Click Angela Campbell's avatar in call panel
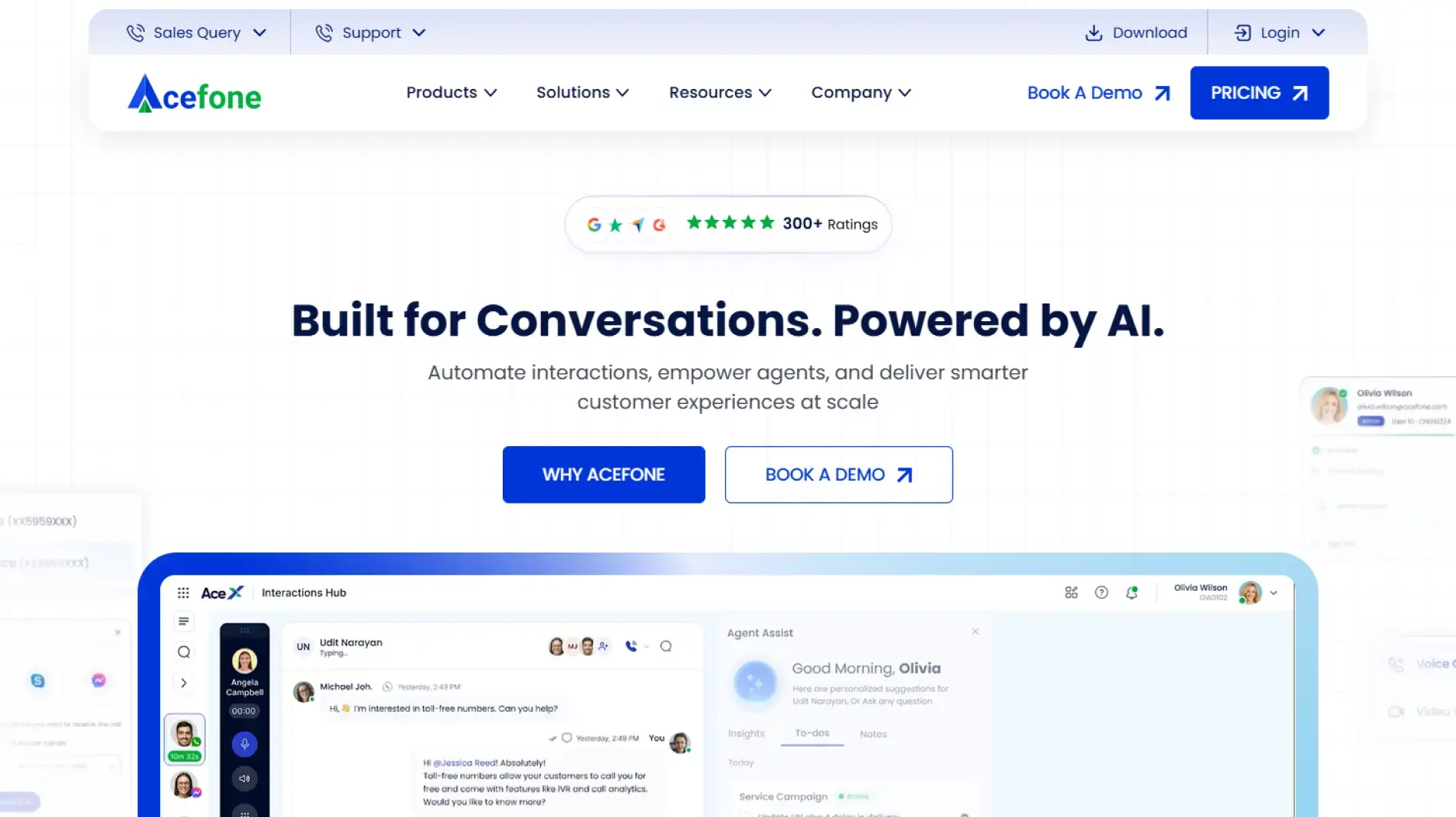Viewport: 1456px width, 817px height. [244, 661]
